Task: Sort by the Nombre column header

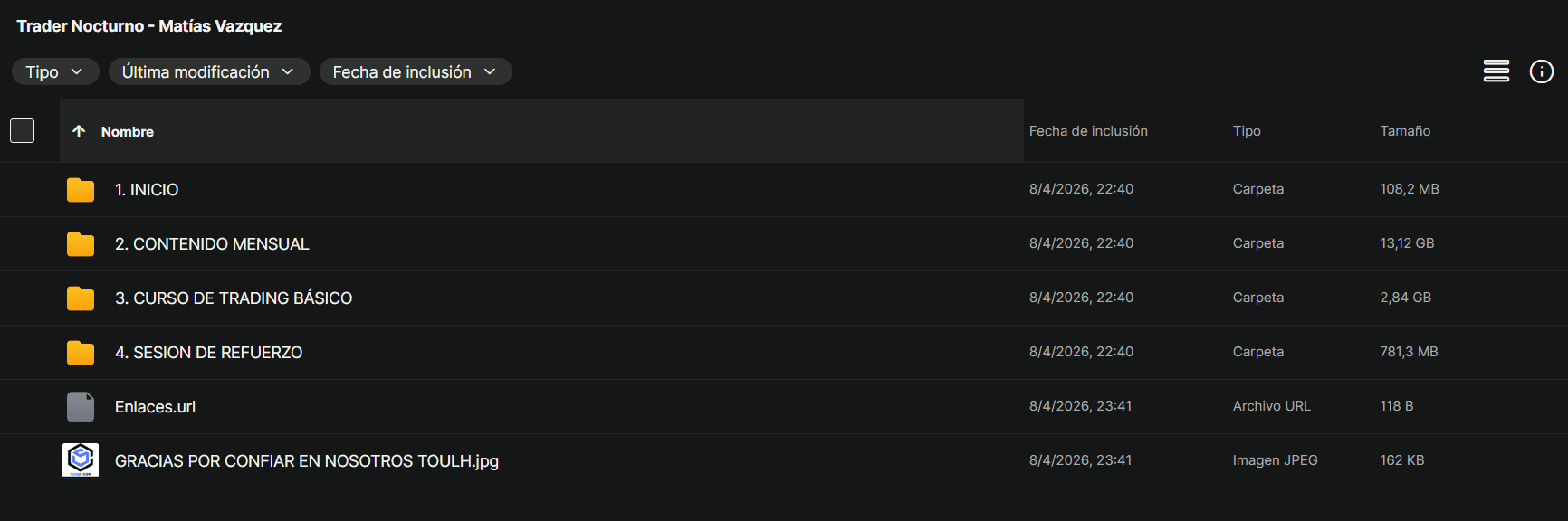Action: 128,132
